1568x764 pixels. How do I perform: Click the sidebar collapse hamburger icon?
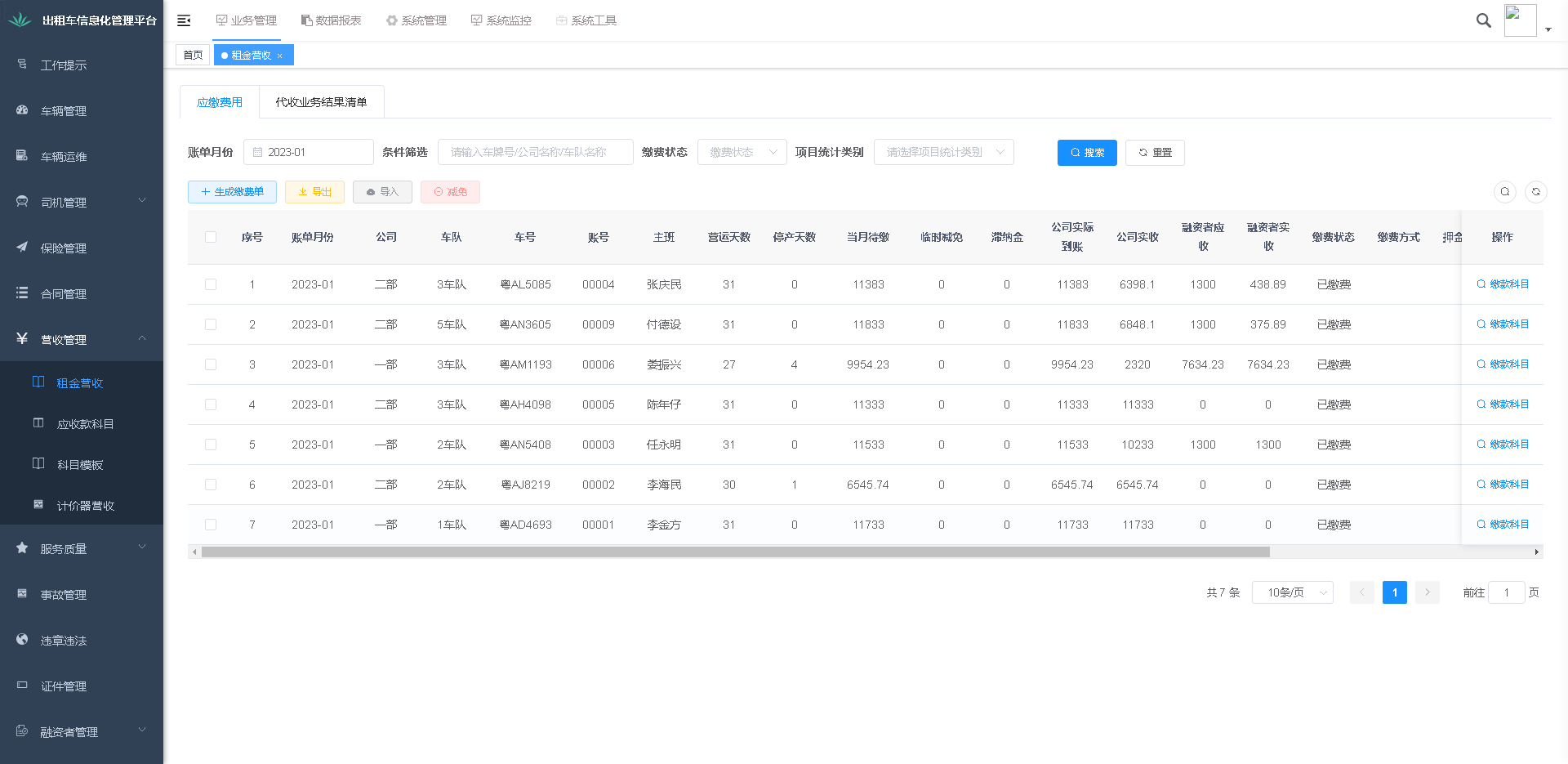[x=184, y=20]
